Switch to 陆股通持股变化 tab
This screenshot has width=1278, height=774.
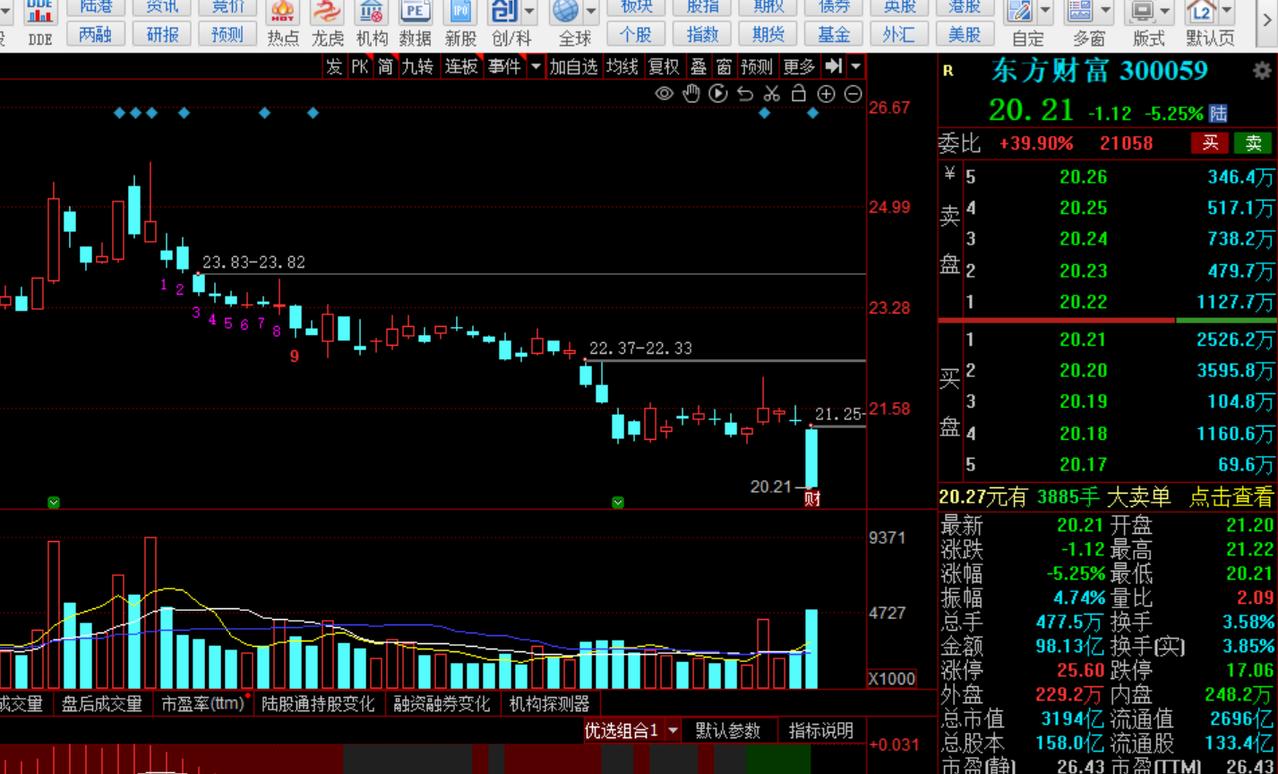tap(318, 704)
